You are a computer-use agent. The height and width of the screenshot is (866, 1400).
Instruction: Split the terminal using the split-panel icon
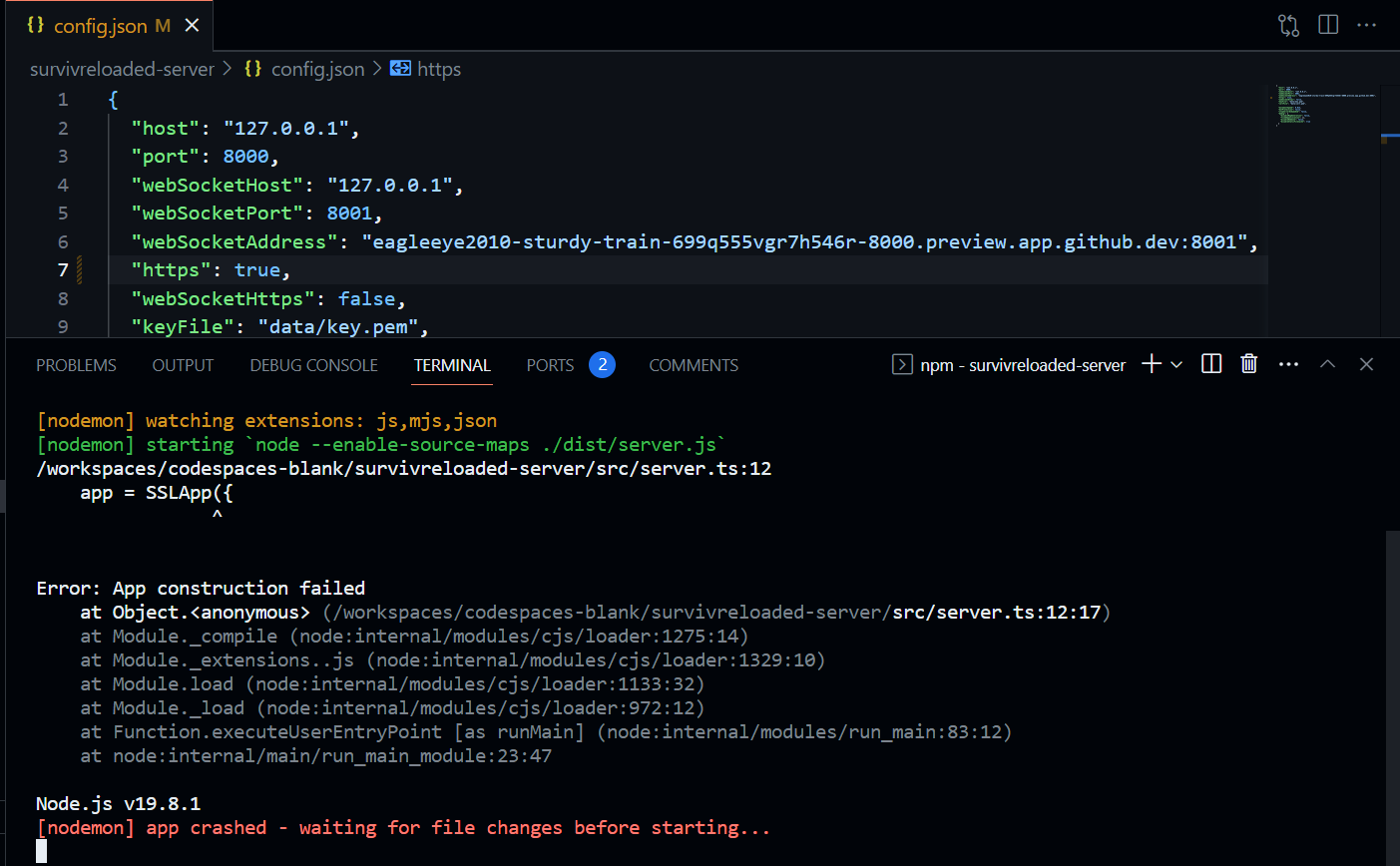point(1210,364)
